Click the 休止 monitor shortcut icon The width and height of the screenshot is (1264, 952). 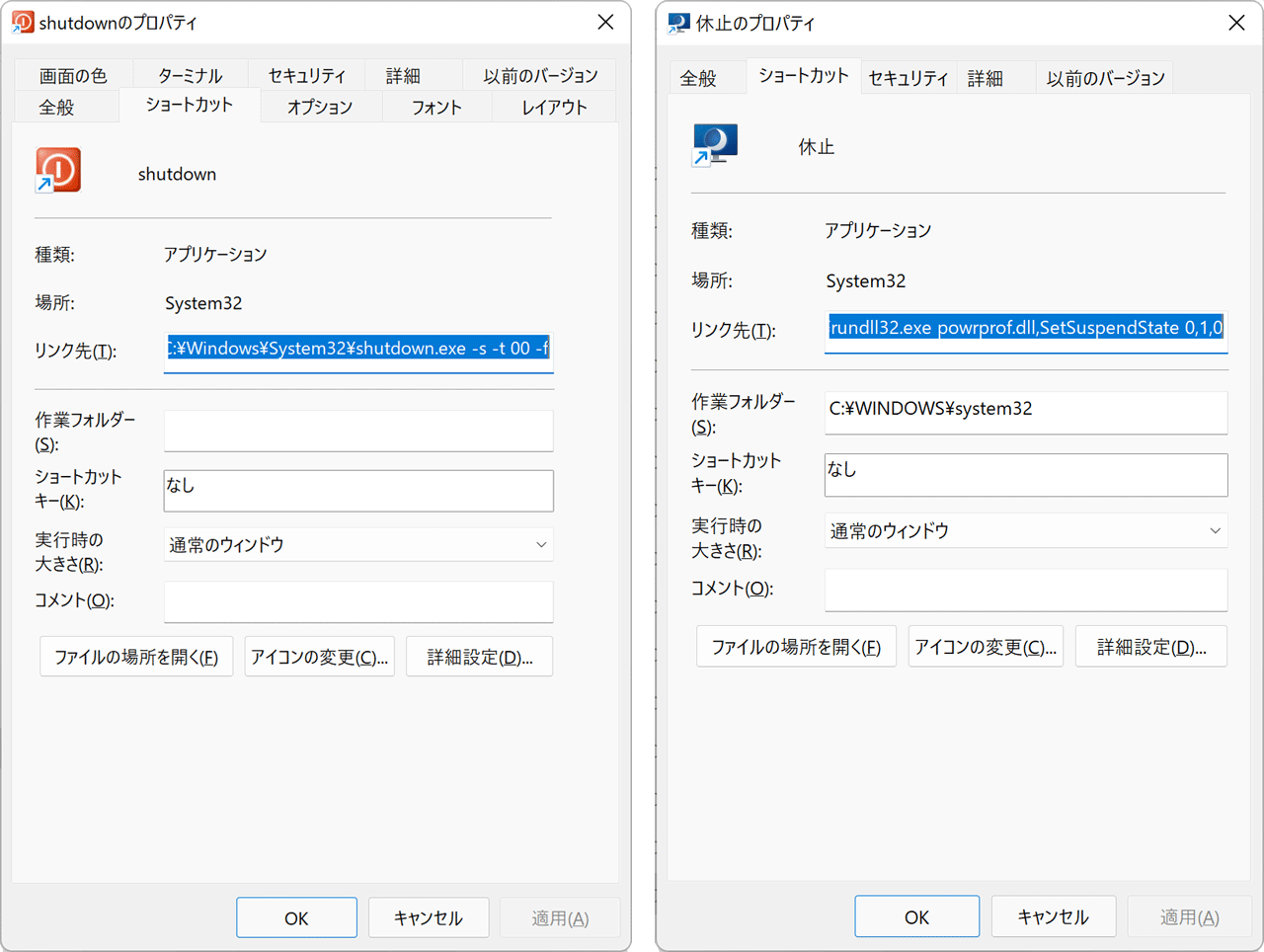tap(715, 145)
